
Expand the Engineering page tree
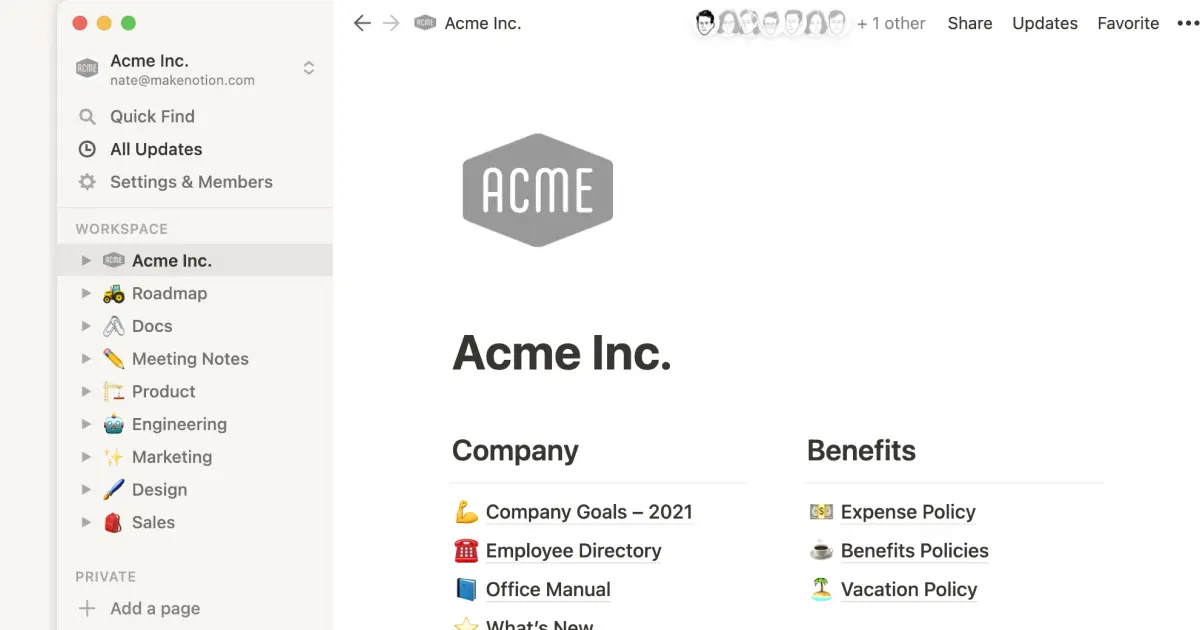pos(86,425)
